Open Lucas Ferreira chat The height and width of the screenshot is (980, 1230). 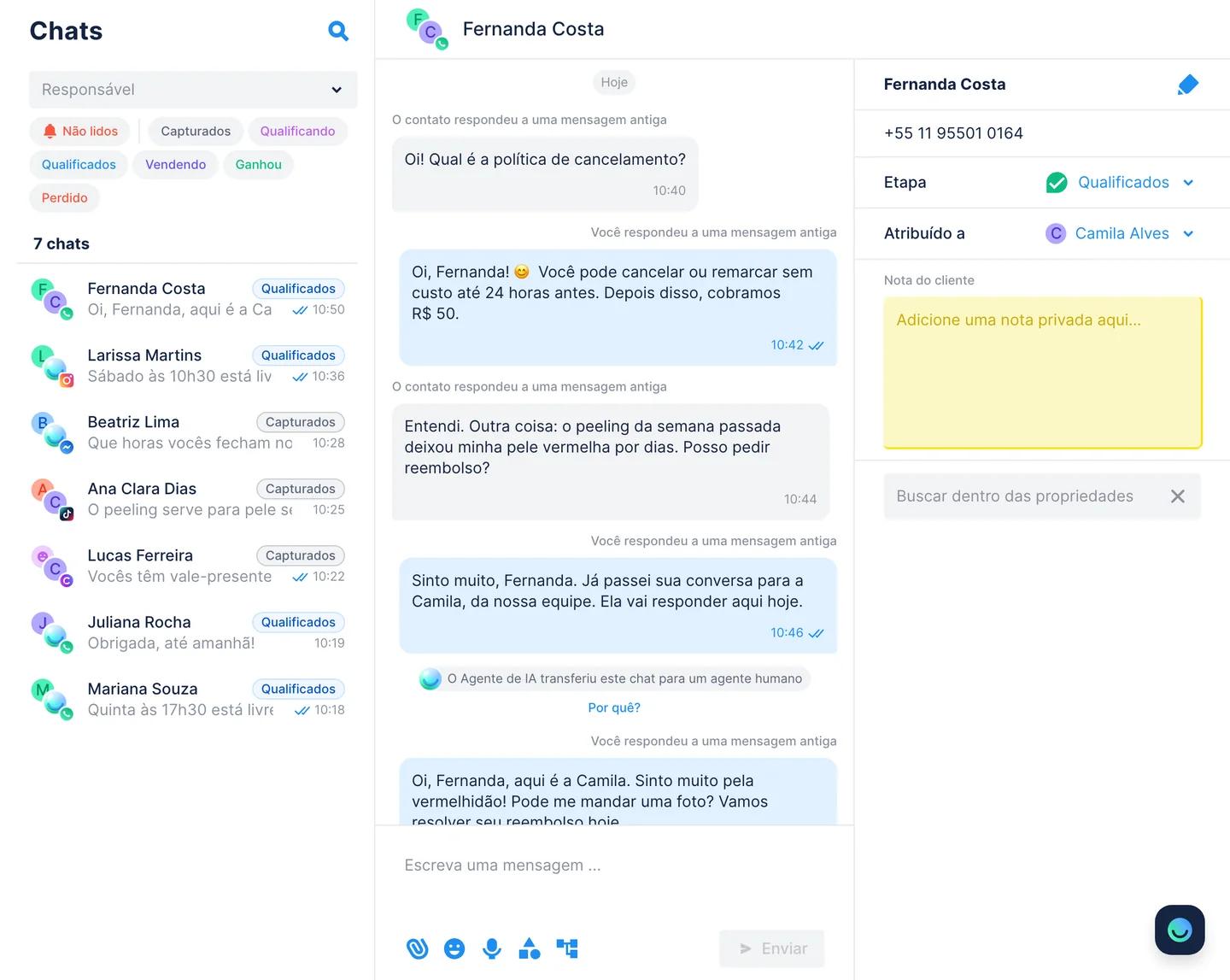(188, 566)
